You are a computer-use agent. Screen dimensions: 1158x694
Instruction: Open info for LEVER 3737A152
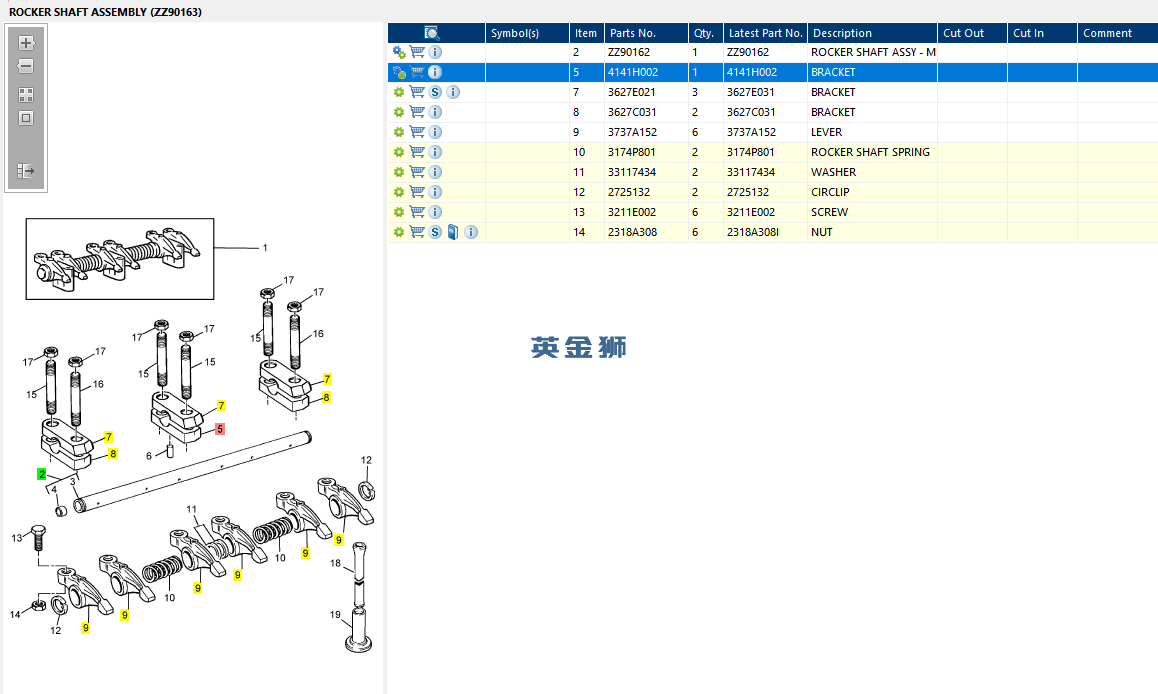pyautogui.click(x=435, y=132)
